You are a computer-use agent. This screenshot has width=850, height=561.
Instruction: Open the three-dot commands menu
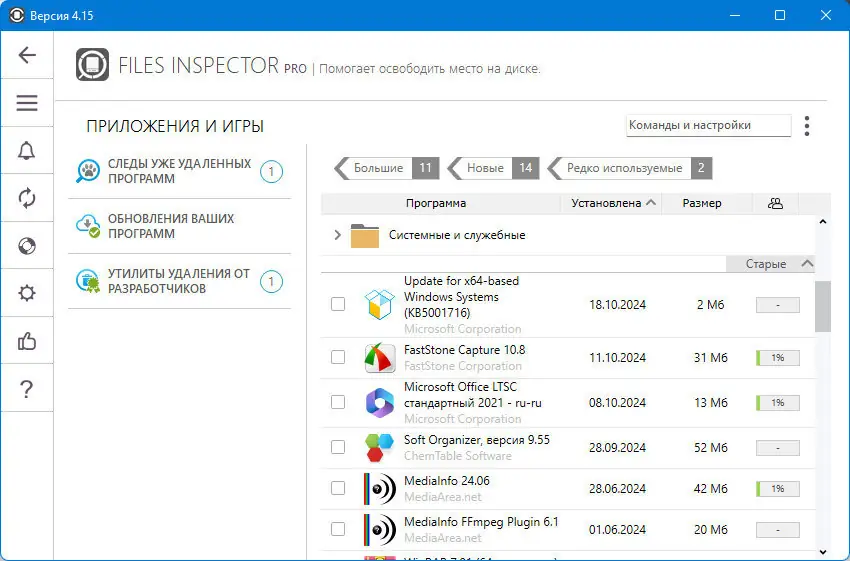pos(807,126)
